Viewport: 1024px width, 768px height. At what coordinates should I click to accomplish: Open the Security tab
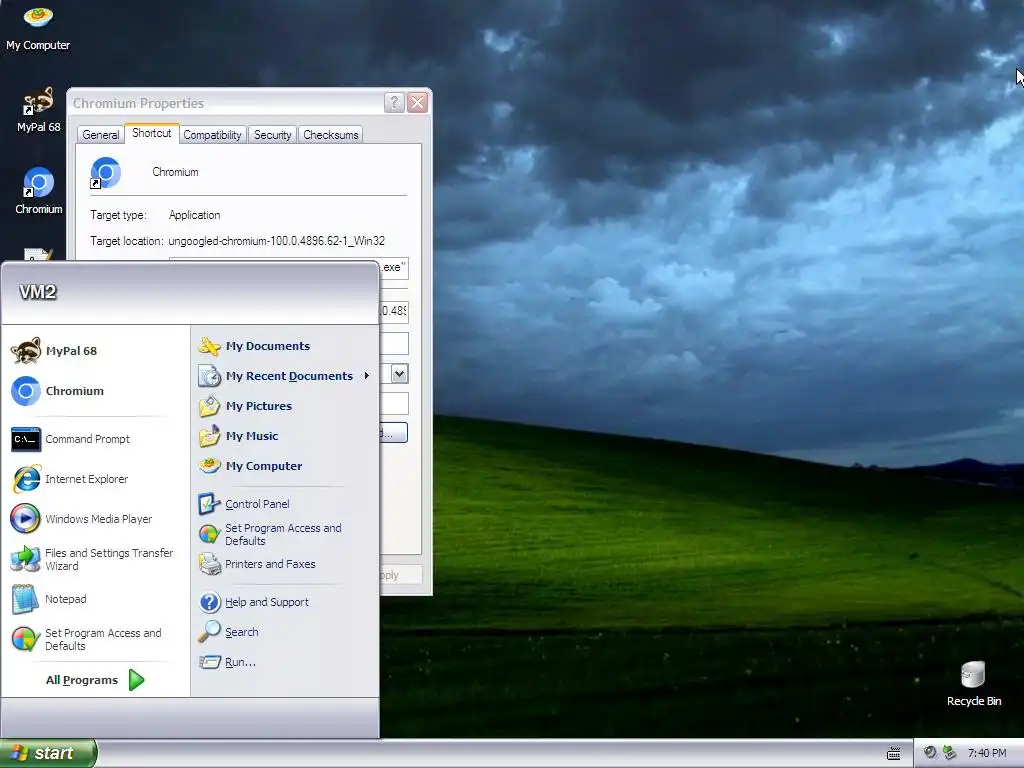[272, 135]
